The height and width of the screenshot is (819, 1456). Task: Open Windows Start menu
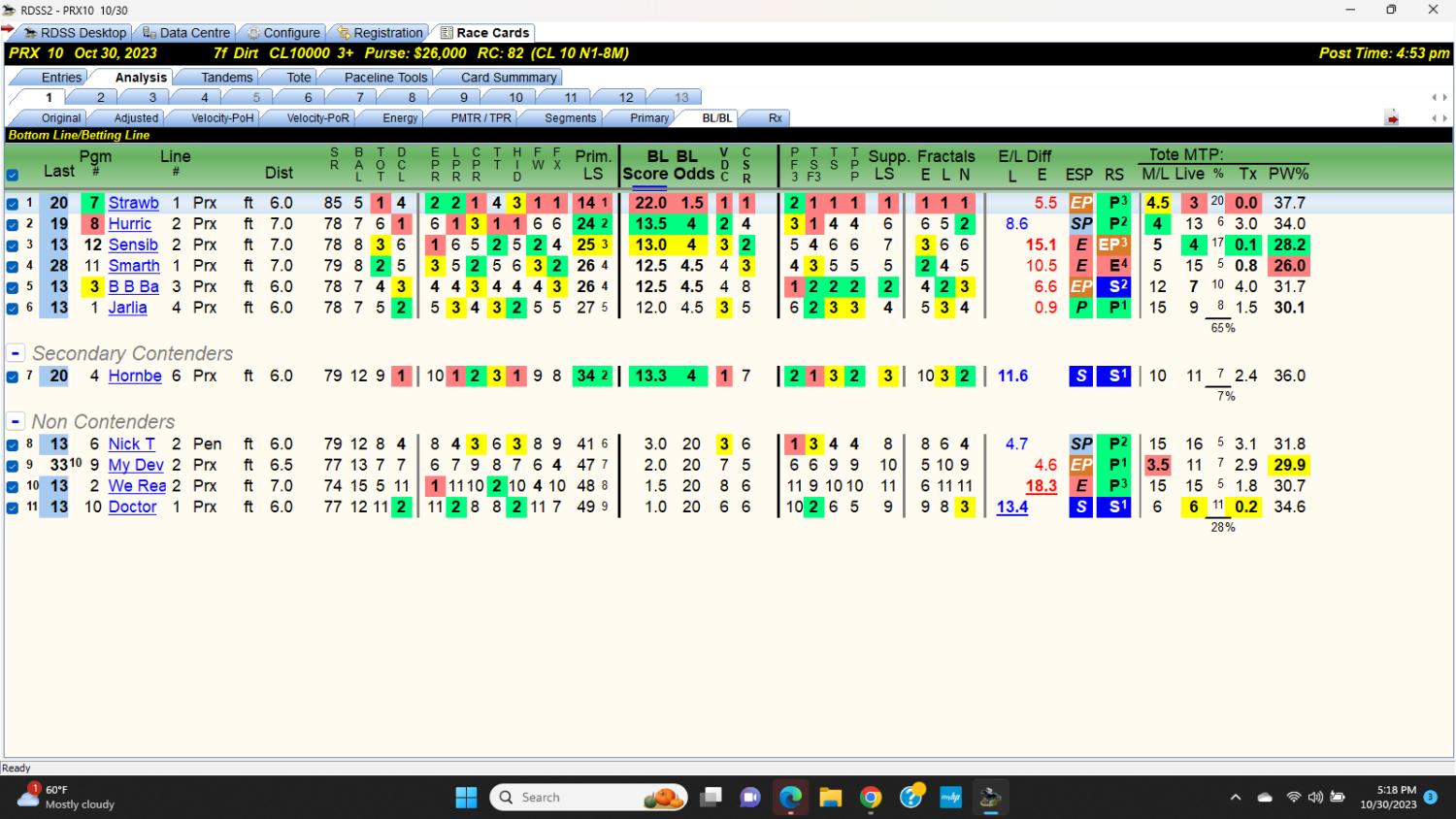pyautogui.click(x=466, y=798)
